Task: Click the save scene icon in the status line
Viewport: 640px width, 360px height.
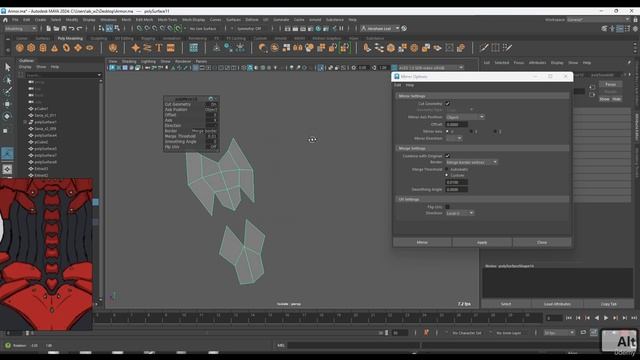Action: click(64, 29)
